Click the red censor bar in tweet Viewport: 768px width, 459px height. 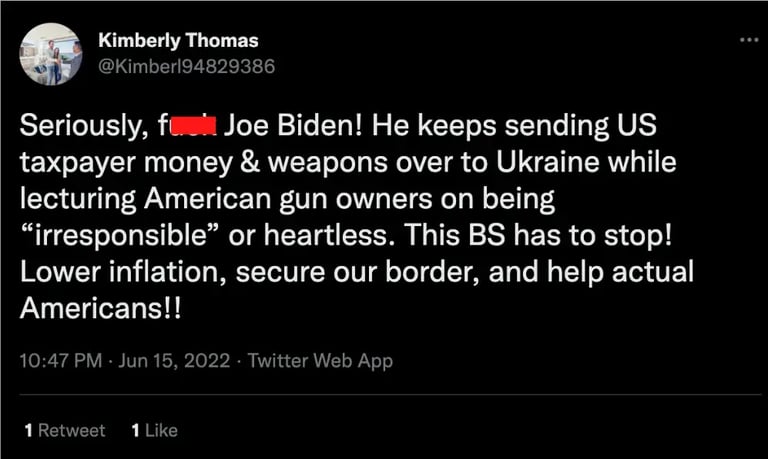tap(196, 128)
